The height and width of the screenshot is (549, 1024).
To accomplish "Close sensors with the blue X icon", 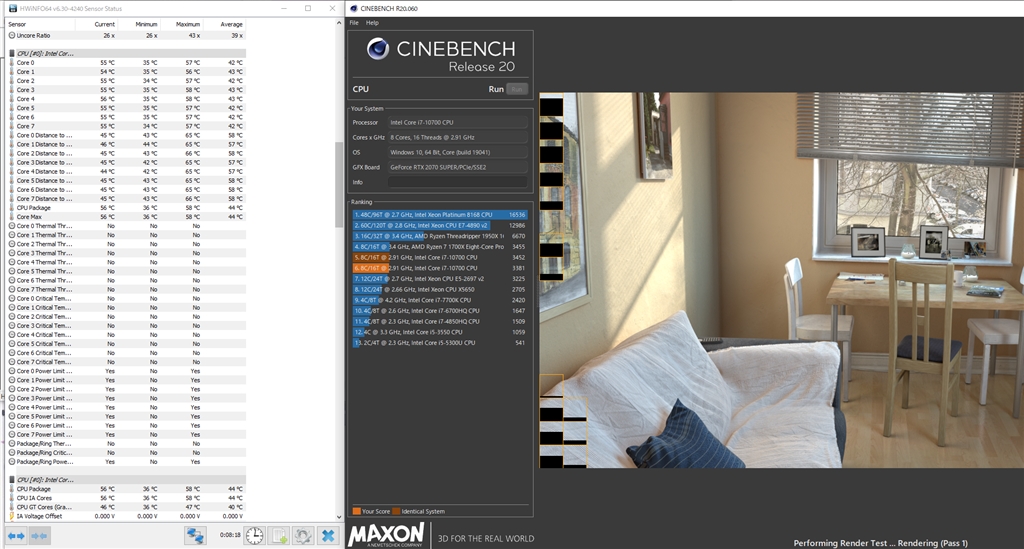I will tap(328, 536).
